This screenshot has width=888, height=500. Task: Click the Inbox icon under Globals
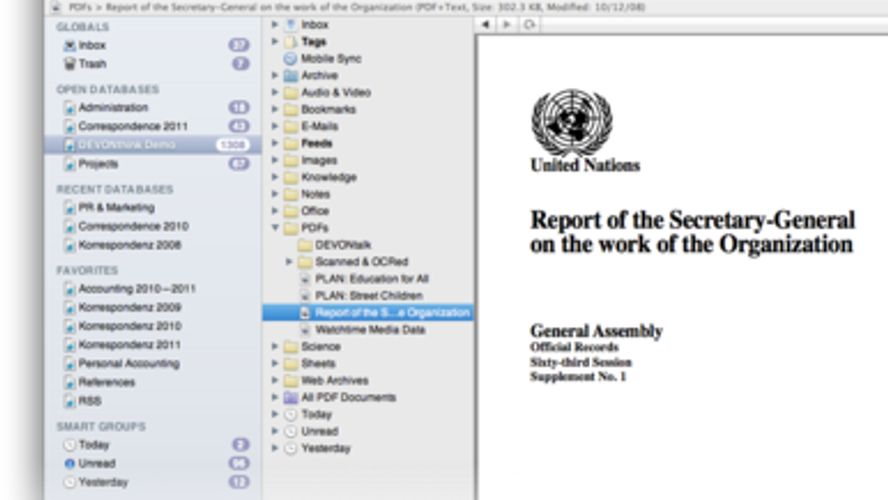[x=69, y=46]
